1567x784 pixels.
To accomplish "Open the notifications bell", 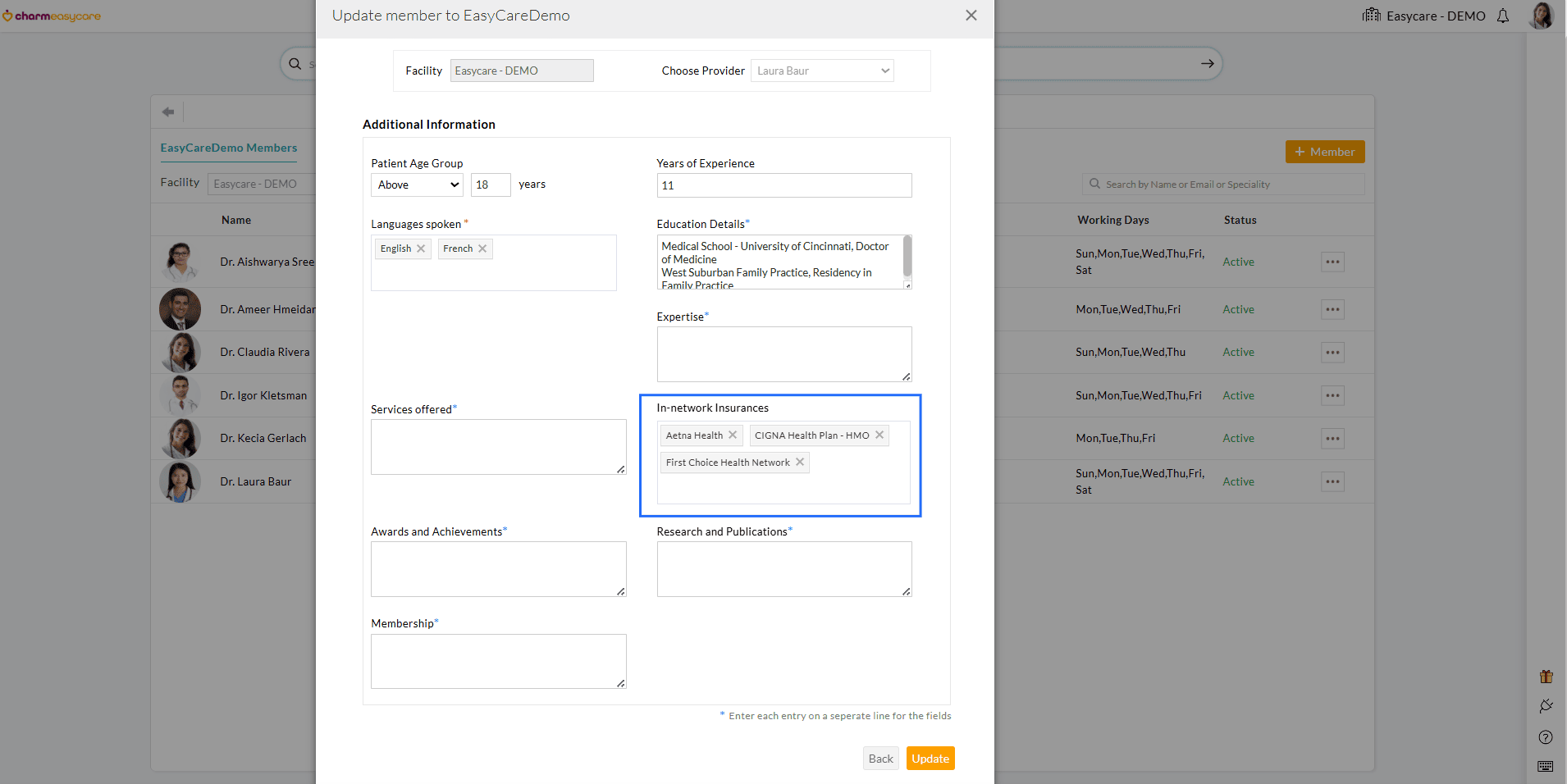I will pos(1503,16).
